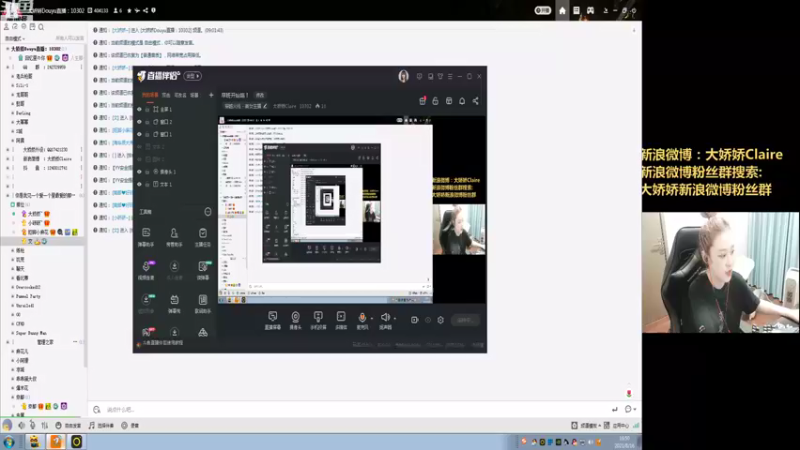Share the stream via share icon
Image resolution: width=800 pixels, height=450 pixels.
coord(476,101)
